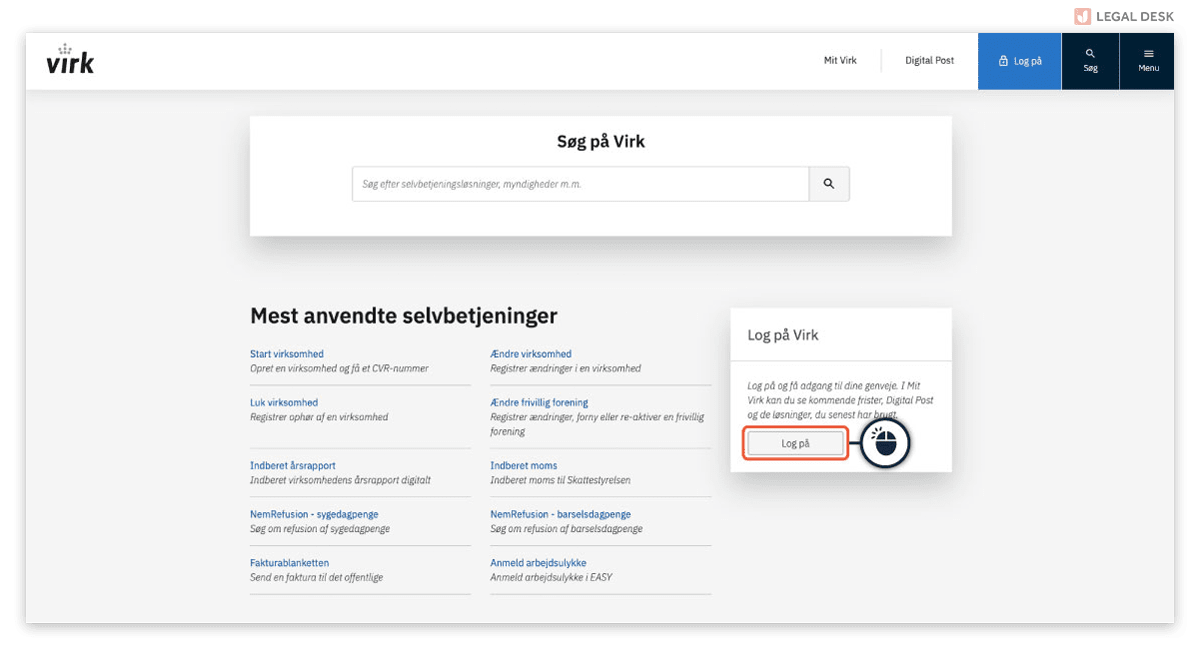Focus the Søg på Virk search field
The height and width of the screenshot is (656, 1200).
tap(580, 184)
